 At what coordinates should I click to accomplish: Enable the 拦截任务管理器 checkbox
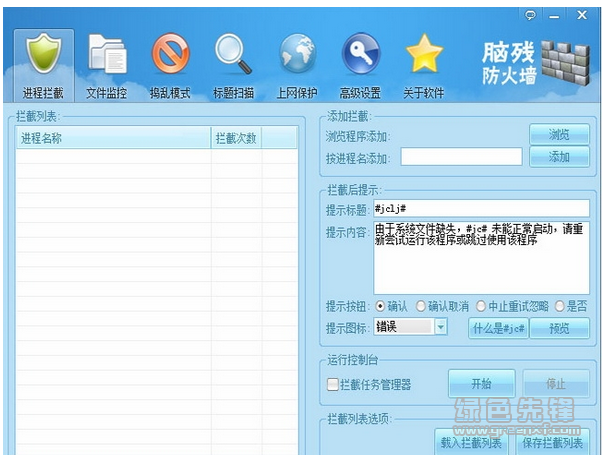pos(333,384)
